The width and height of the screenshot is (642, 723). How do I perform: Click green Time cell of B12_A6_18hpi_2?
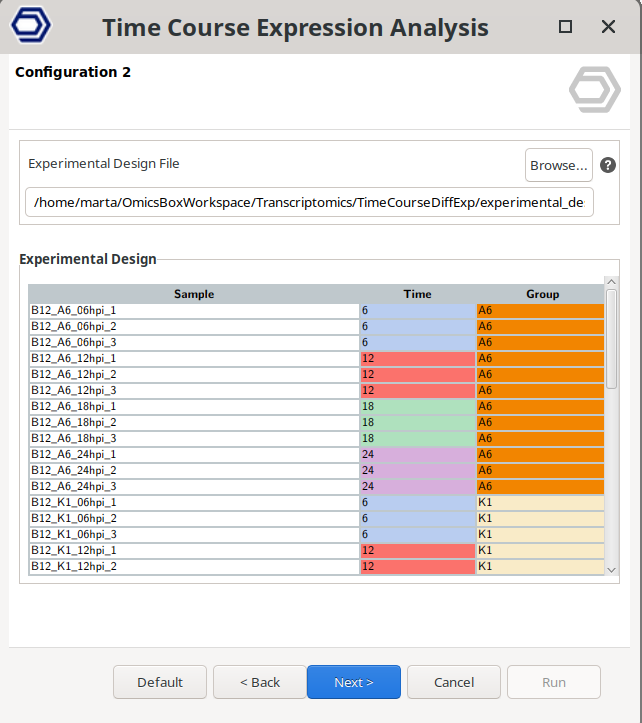click(417, 422)
